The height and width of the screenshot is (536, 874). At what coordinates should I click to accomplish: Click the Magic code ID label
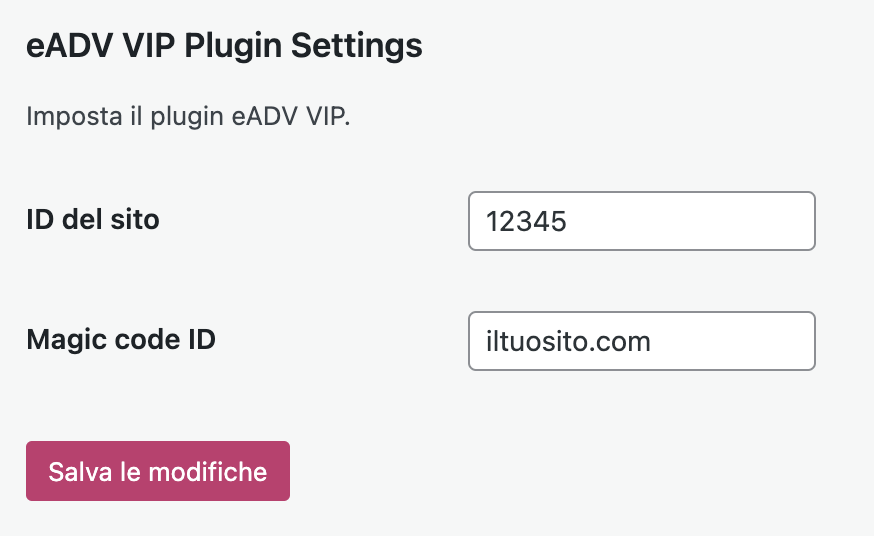pos(121,339)
